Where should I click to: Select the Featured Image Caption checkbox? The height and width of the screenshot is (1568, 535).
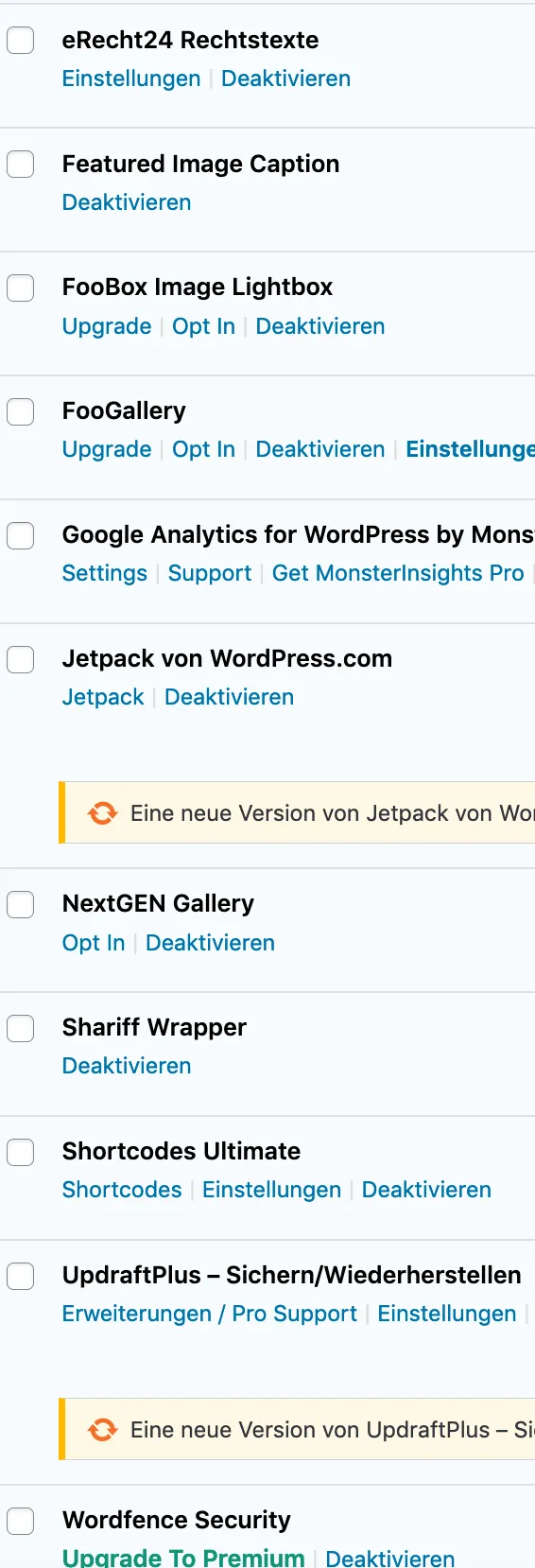point(21,165)
